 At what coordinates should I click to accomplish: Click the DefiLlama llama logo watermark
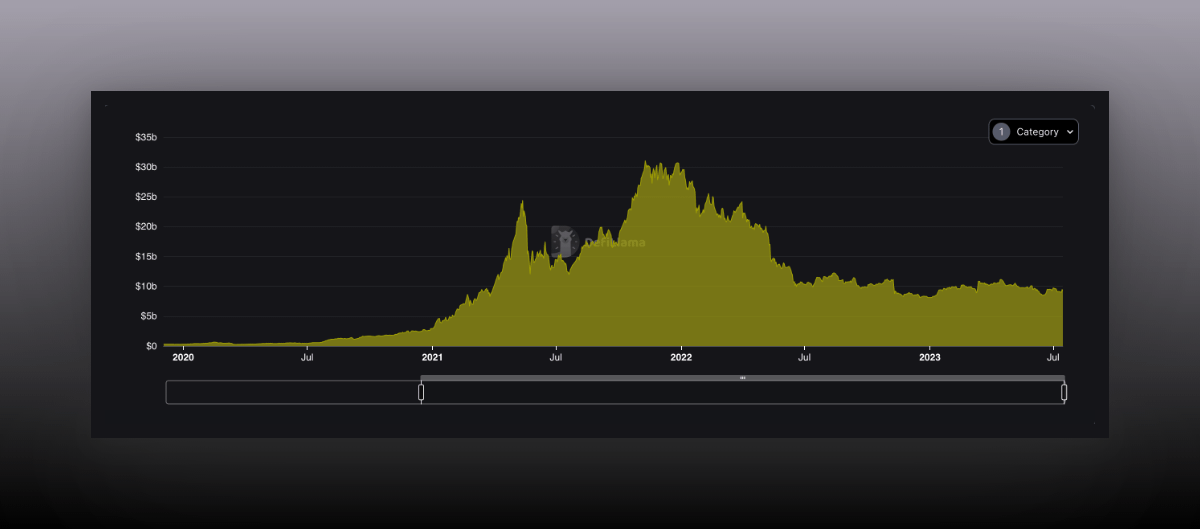click(565, 241)
